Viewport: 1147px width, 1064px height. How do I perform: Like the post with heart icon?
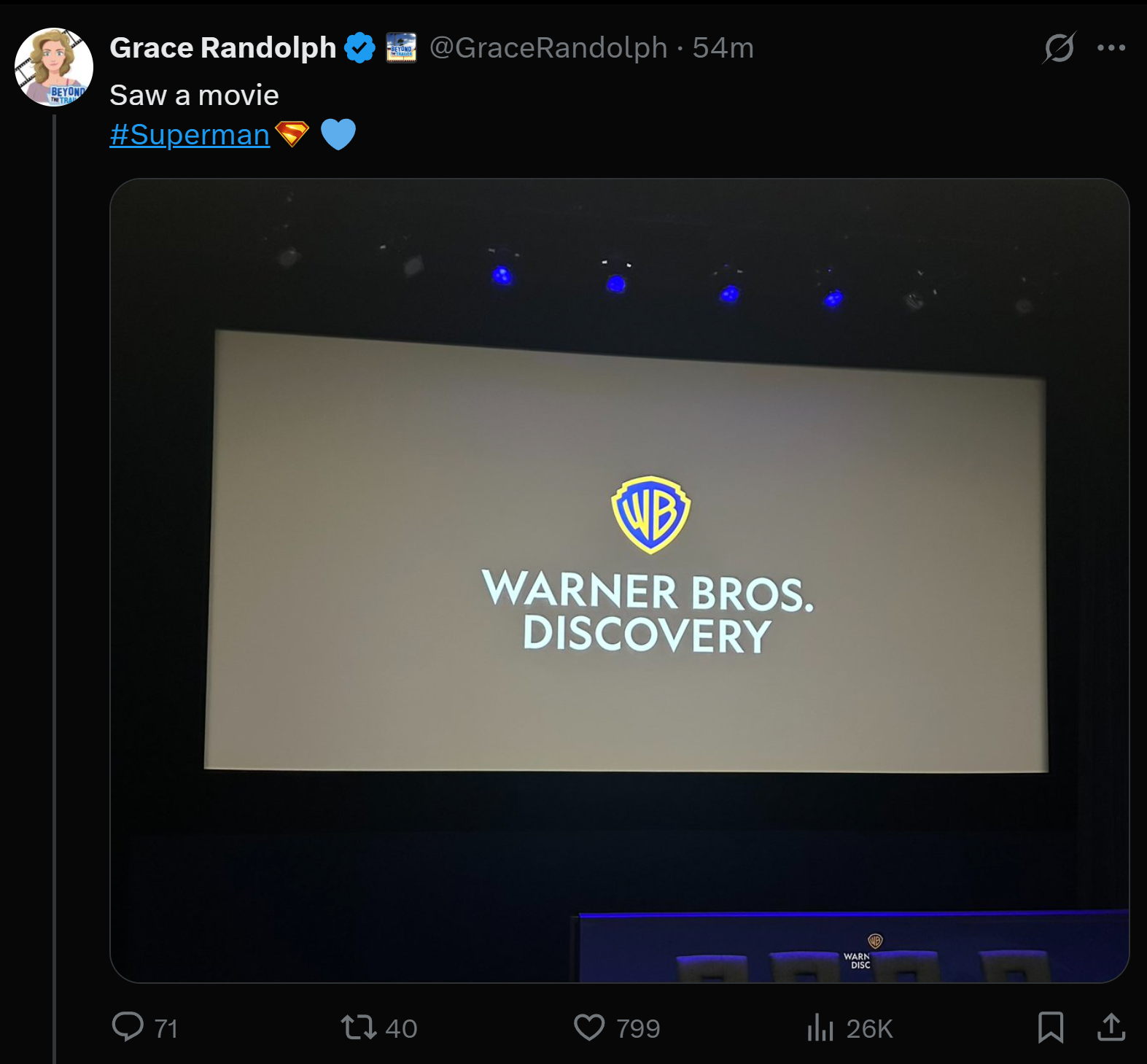589,1028
